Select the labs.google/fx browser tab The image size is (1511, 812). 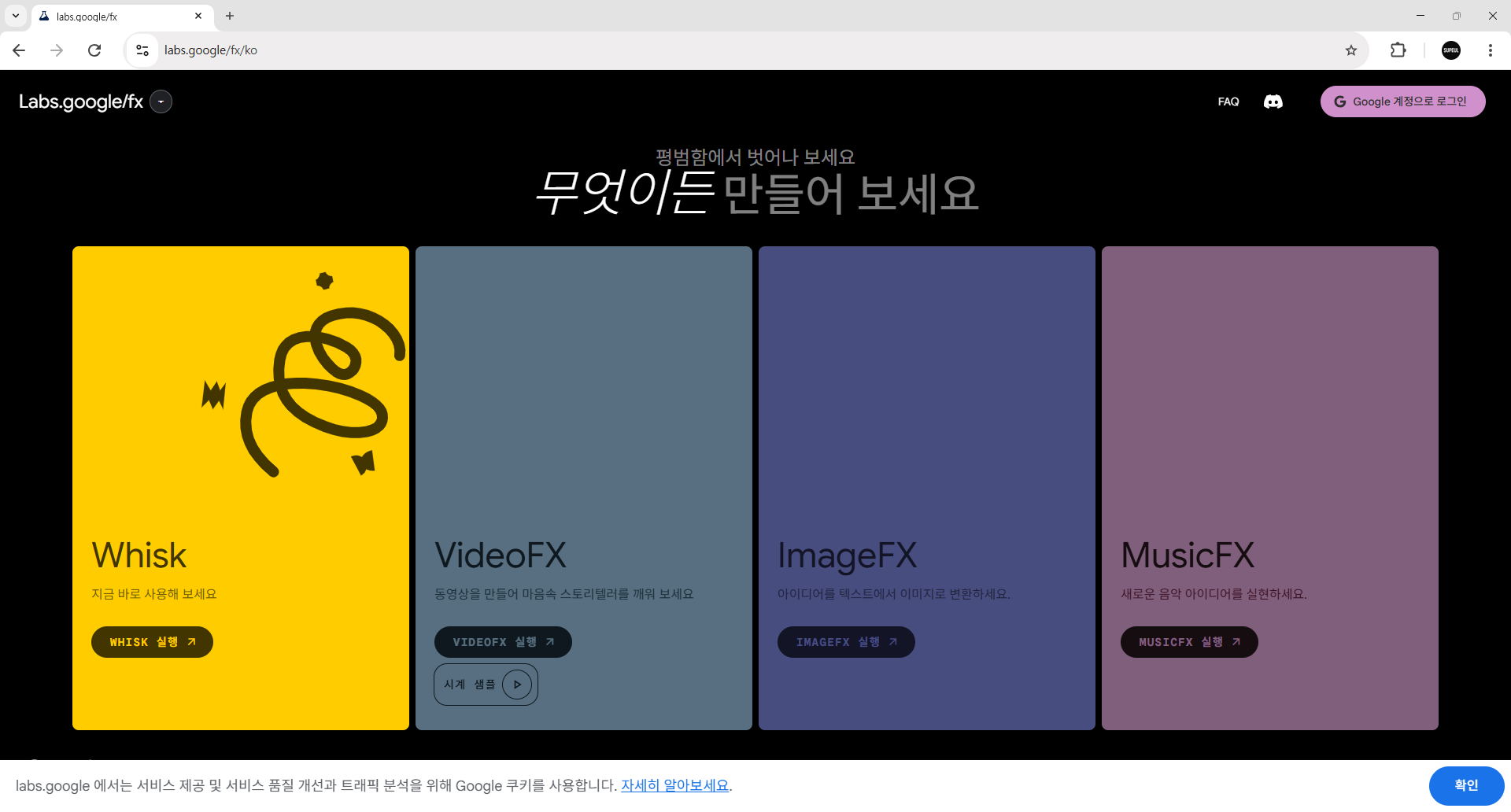(122, 16)
